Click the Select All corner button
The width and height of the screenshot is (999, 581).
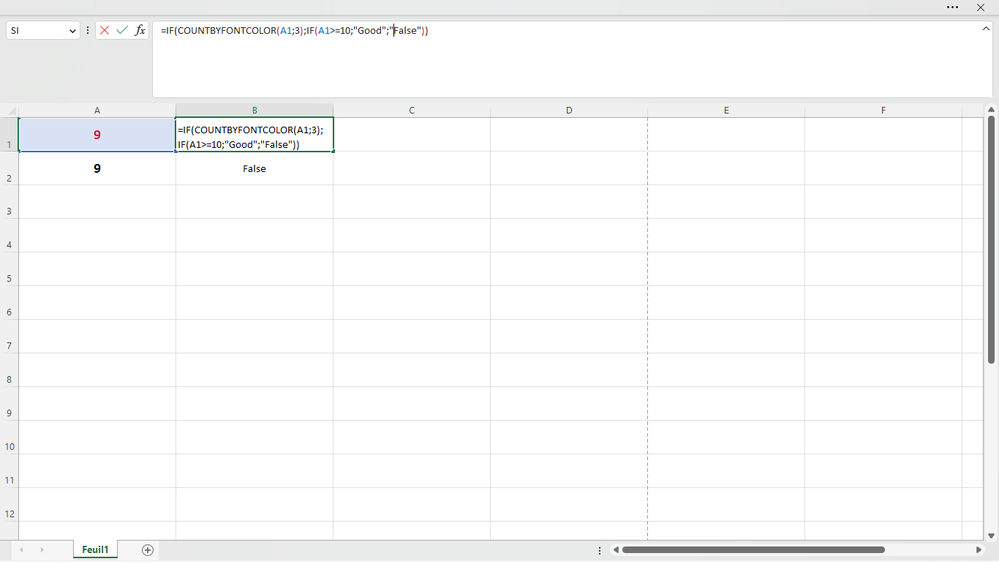[x=9, y=110]
